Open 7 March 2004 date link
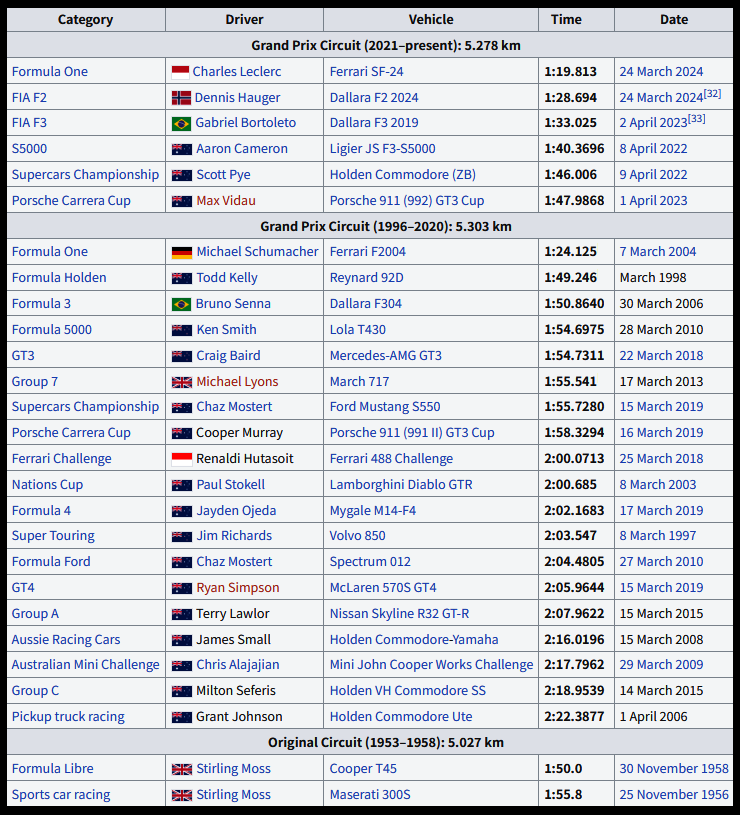The height and width of the screenshot is (815, 740). [657, 252]
